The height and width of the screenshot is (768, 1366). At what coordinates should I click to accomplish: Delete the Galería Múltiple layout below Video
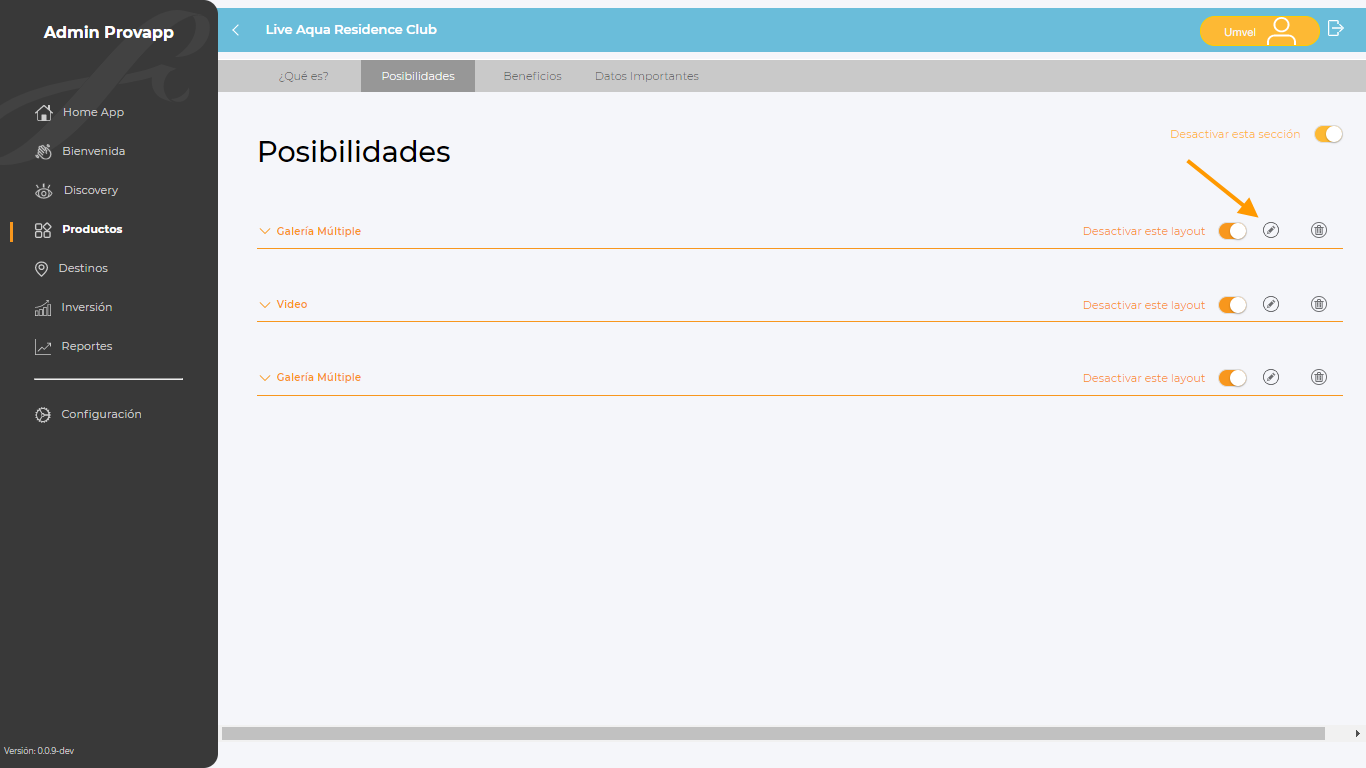[1319, 377]
